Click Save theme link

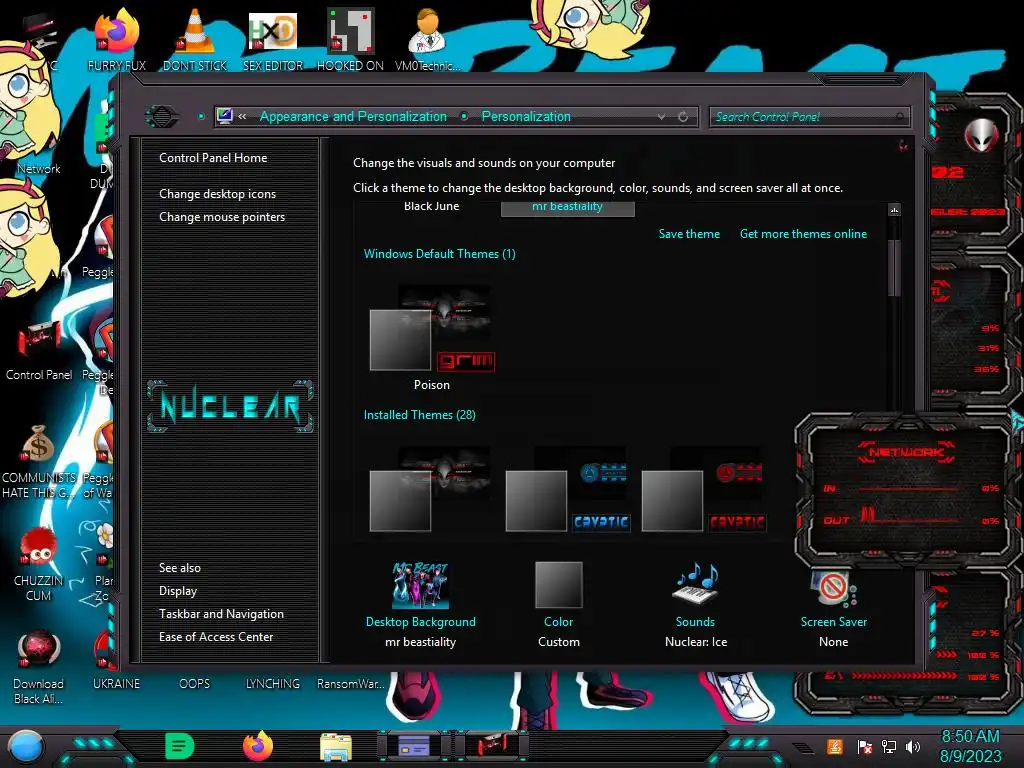[689, 234]
